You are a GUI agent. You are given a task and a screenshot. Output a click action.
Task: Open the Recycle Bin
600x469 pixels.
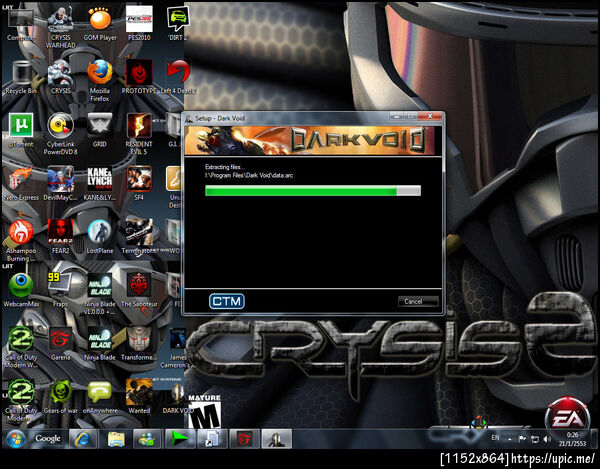pyautogui.click(x=21, y=78)
